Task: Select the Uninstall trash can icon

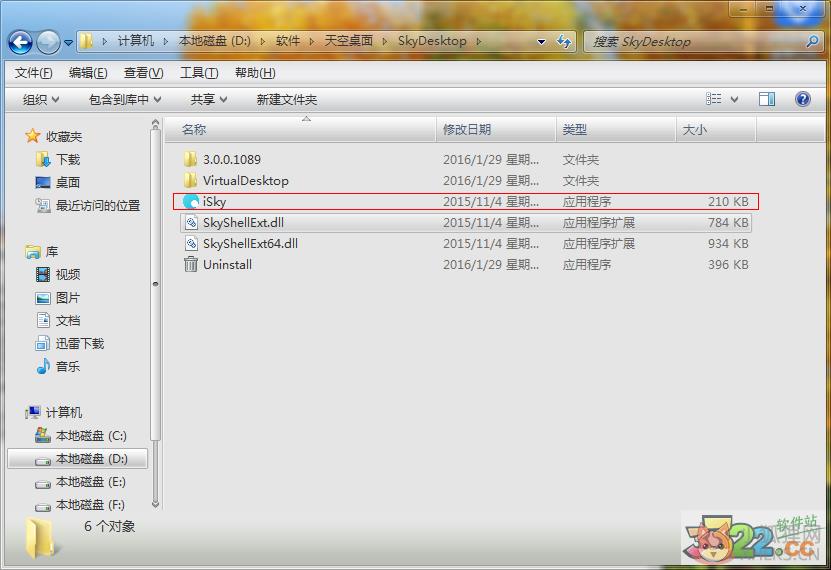Action: click(191, 264)
